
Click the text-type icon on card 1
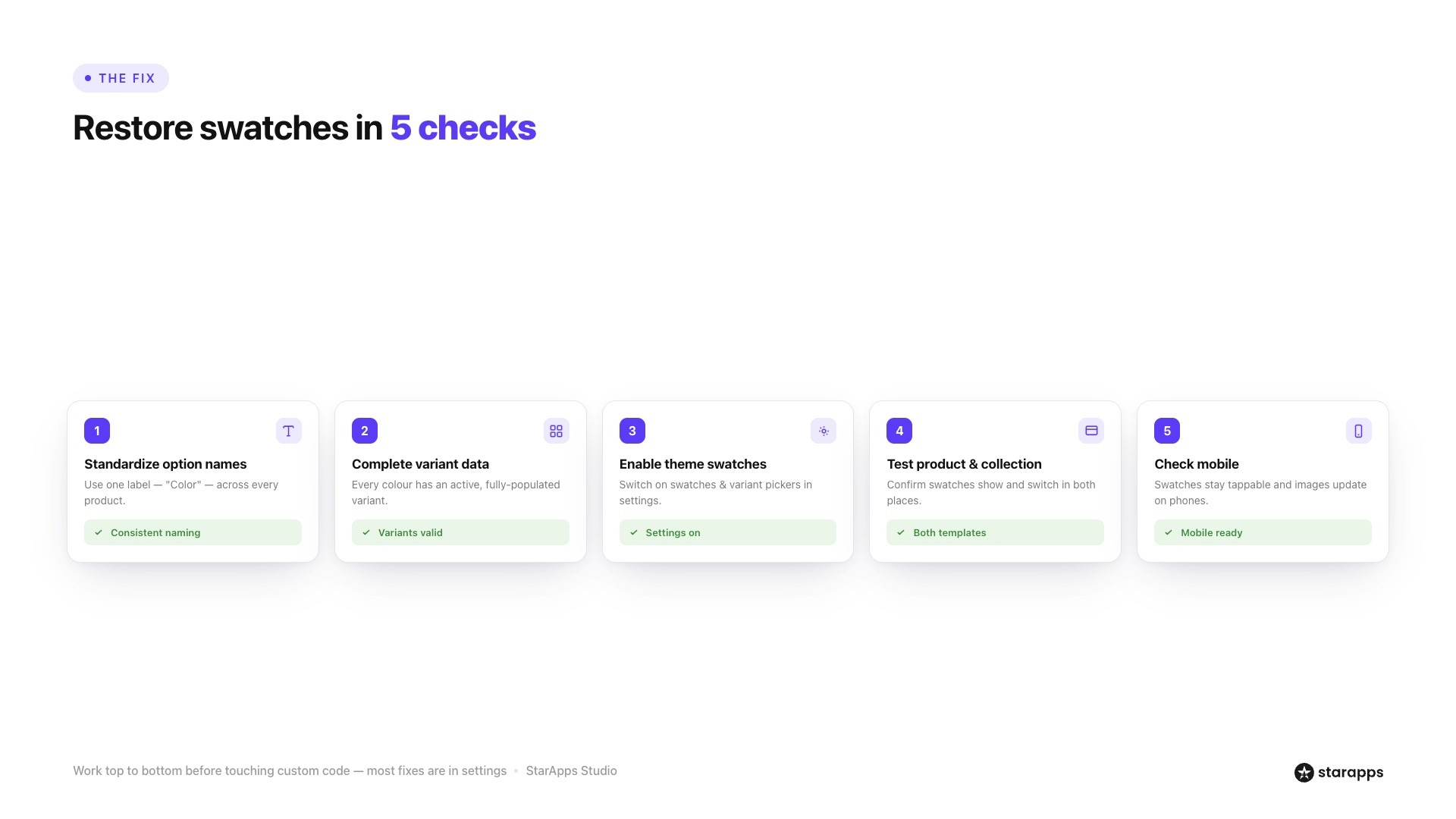point(288,431)
